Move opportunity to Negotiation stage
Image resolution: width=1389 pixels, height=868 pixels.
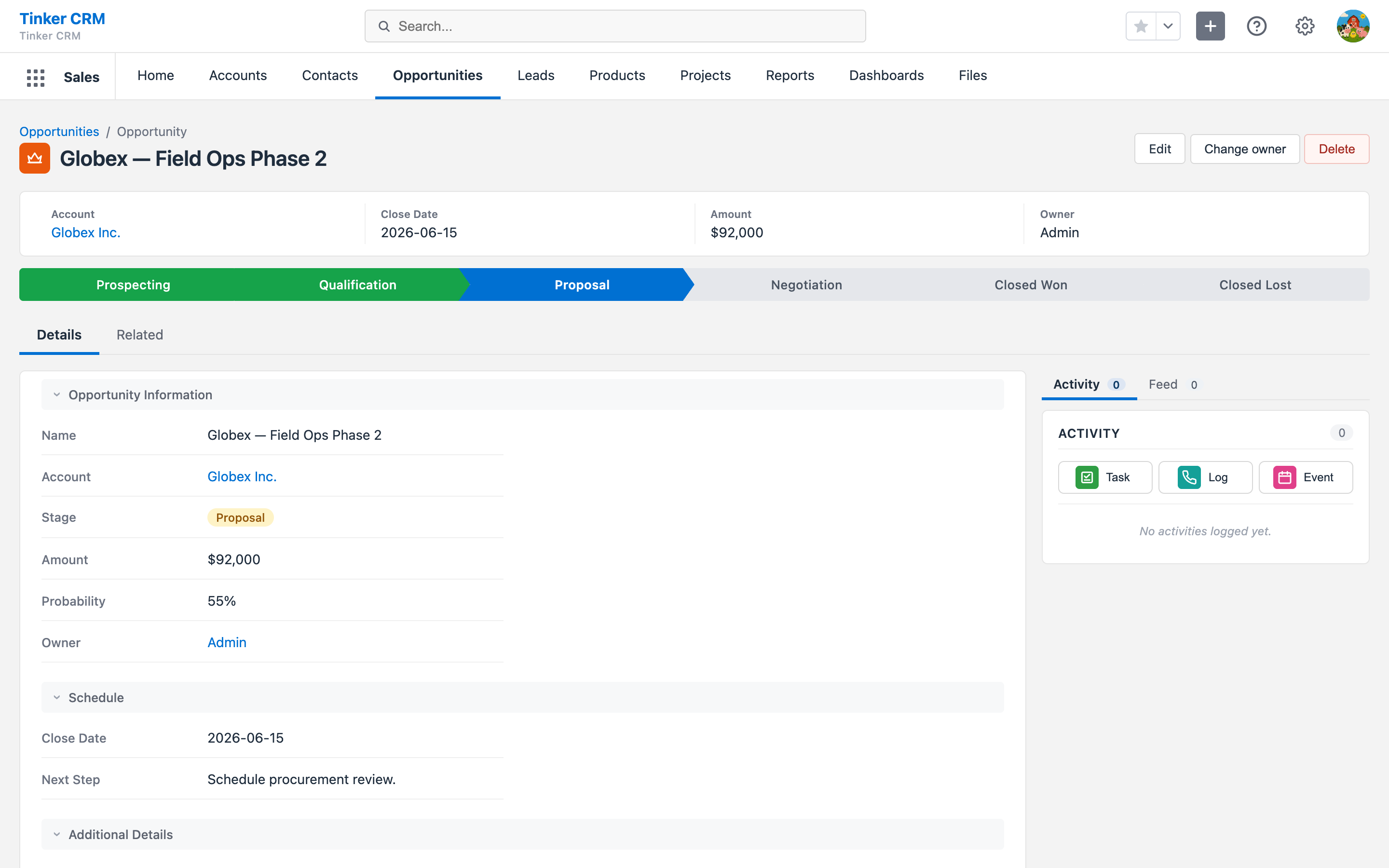[x=806, y=285]
